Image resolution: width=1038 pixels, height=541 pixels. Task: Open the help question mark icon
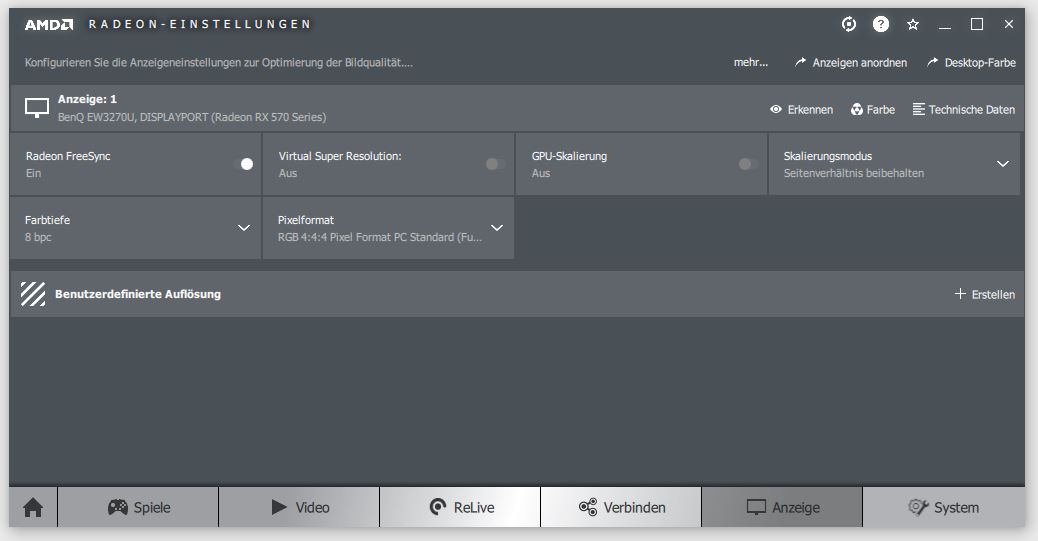pyautogui.click(x=880, y=25)
